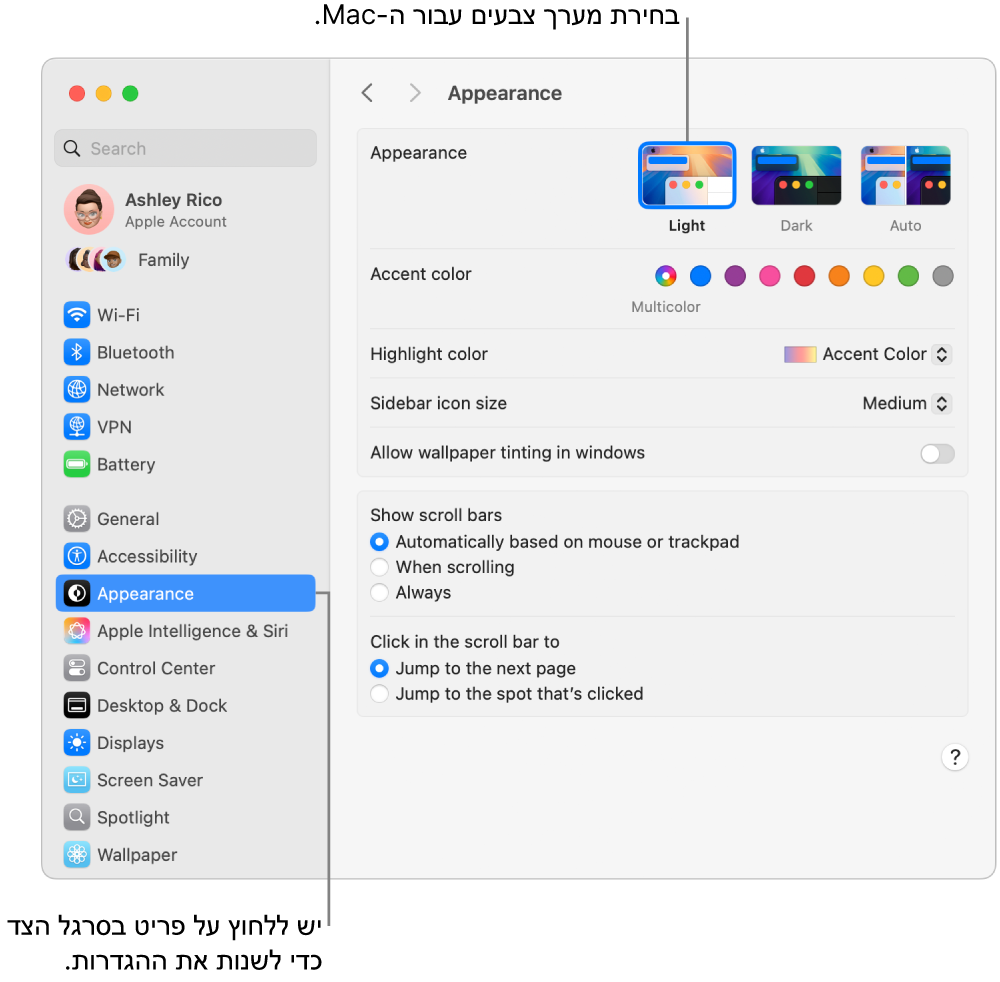This screenshot has height=982, width=1000.
Task: Click the Screen Saver icon
Action: tap(77, 780)
